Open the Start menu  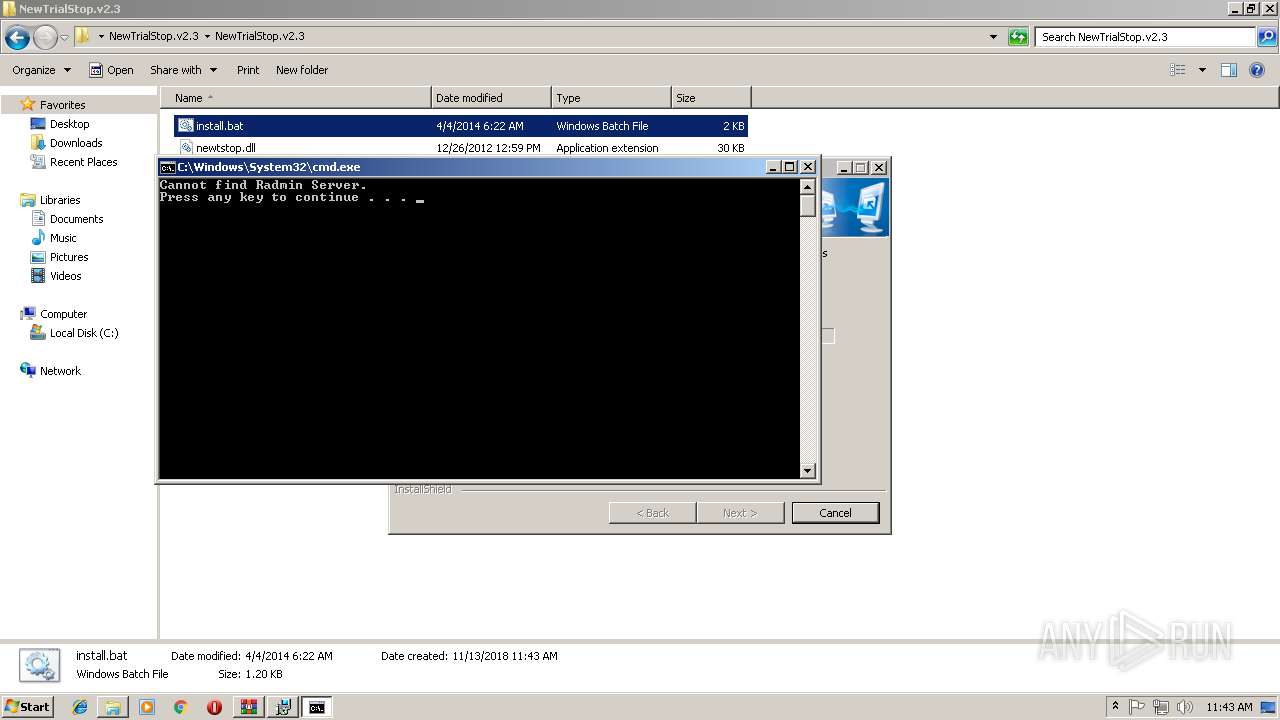tap(28, 707)
